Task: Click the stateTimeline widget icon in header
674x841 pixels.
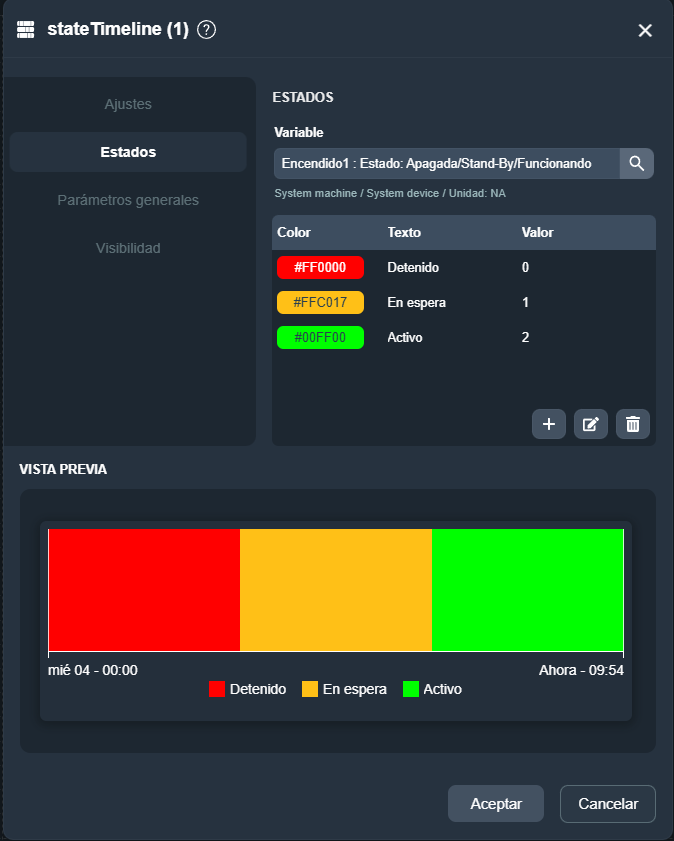Action: coord(26,30)
